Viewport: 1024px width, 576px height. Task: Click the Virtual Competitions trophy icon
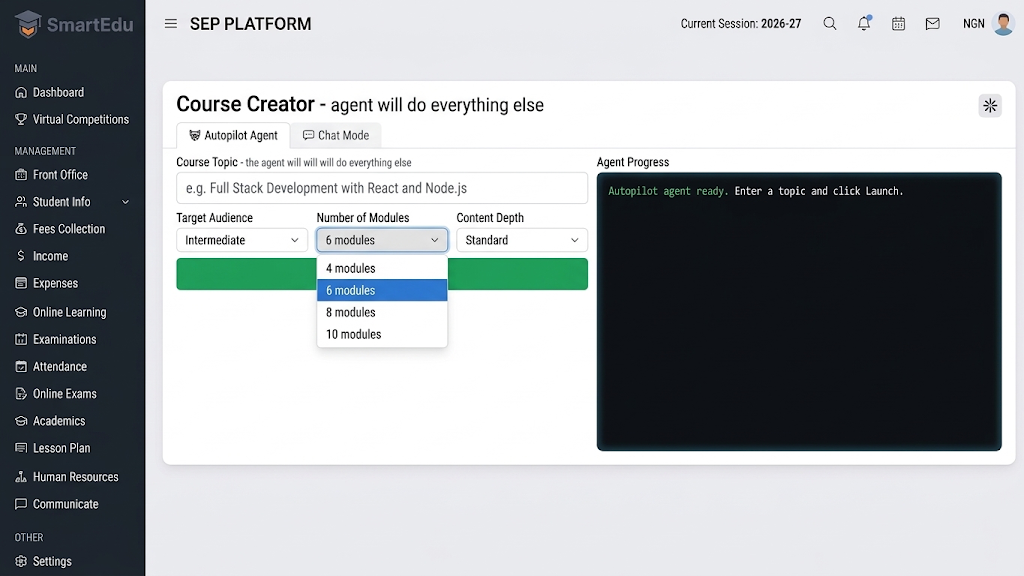tap(21, 119)
